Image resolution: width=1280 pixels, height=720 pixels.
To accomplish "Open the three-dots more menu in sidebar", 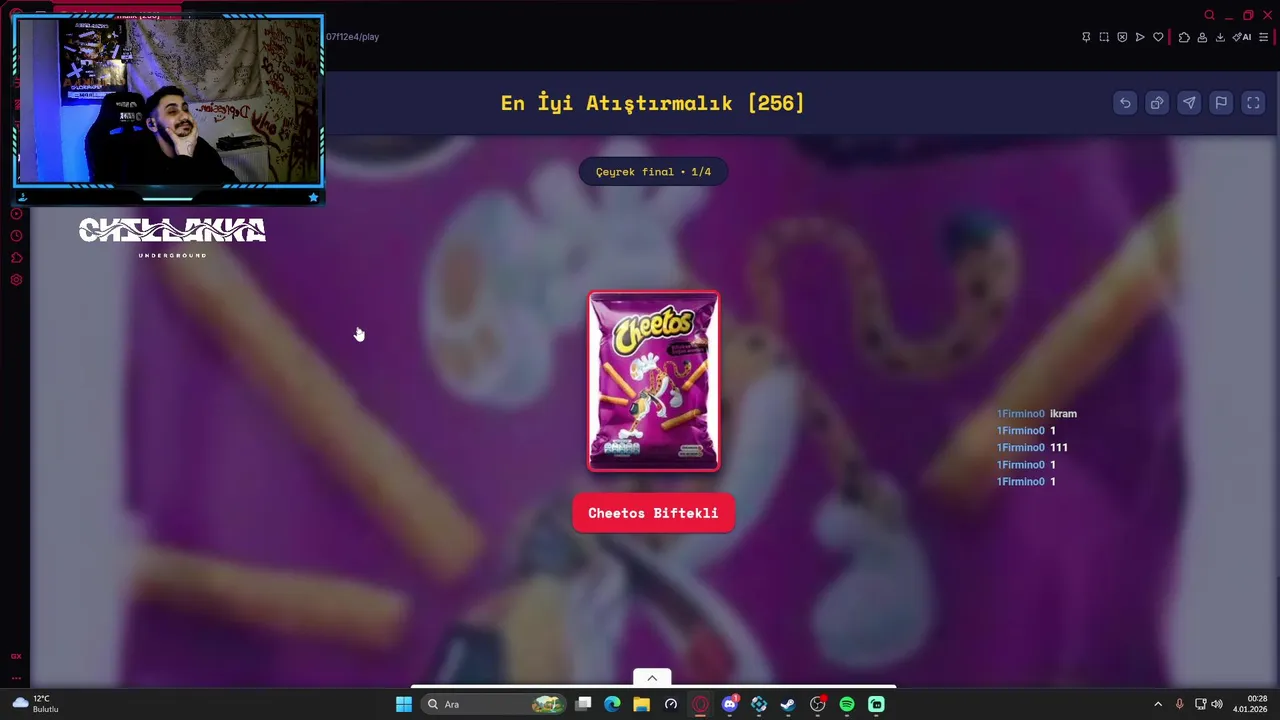I will [16, 678].
